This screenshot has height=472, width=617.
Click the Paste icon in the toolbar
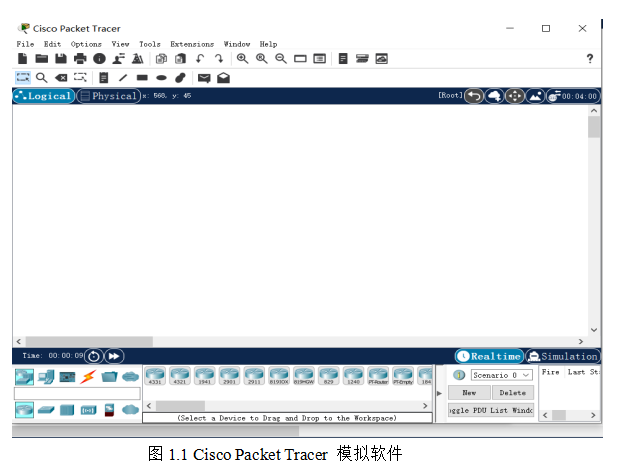tap(180, 59)
